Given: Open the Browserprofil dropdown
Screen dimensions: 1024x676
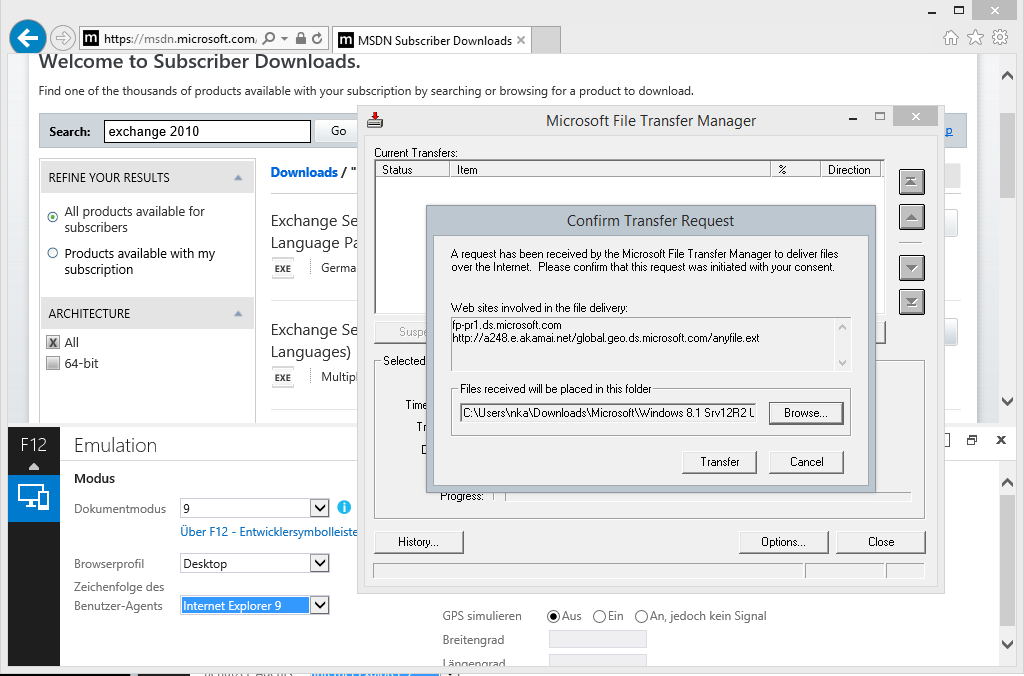Looking at the screenshot, I should coord(319,563).
